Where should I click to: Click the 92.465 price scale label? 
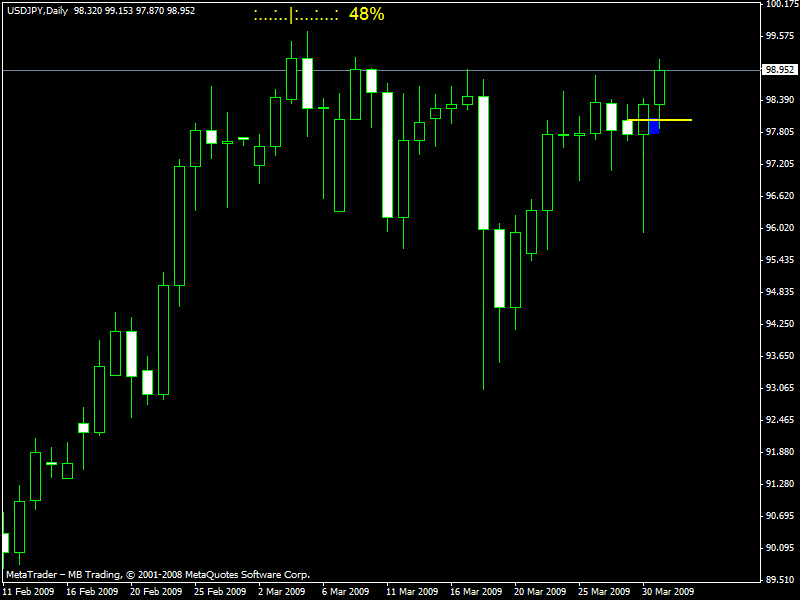click(780, 420)
